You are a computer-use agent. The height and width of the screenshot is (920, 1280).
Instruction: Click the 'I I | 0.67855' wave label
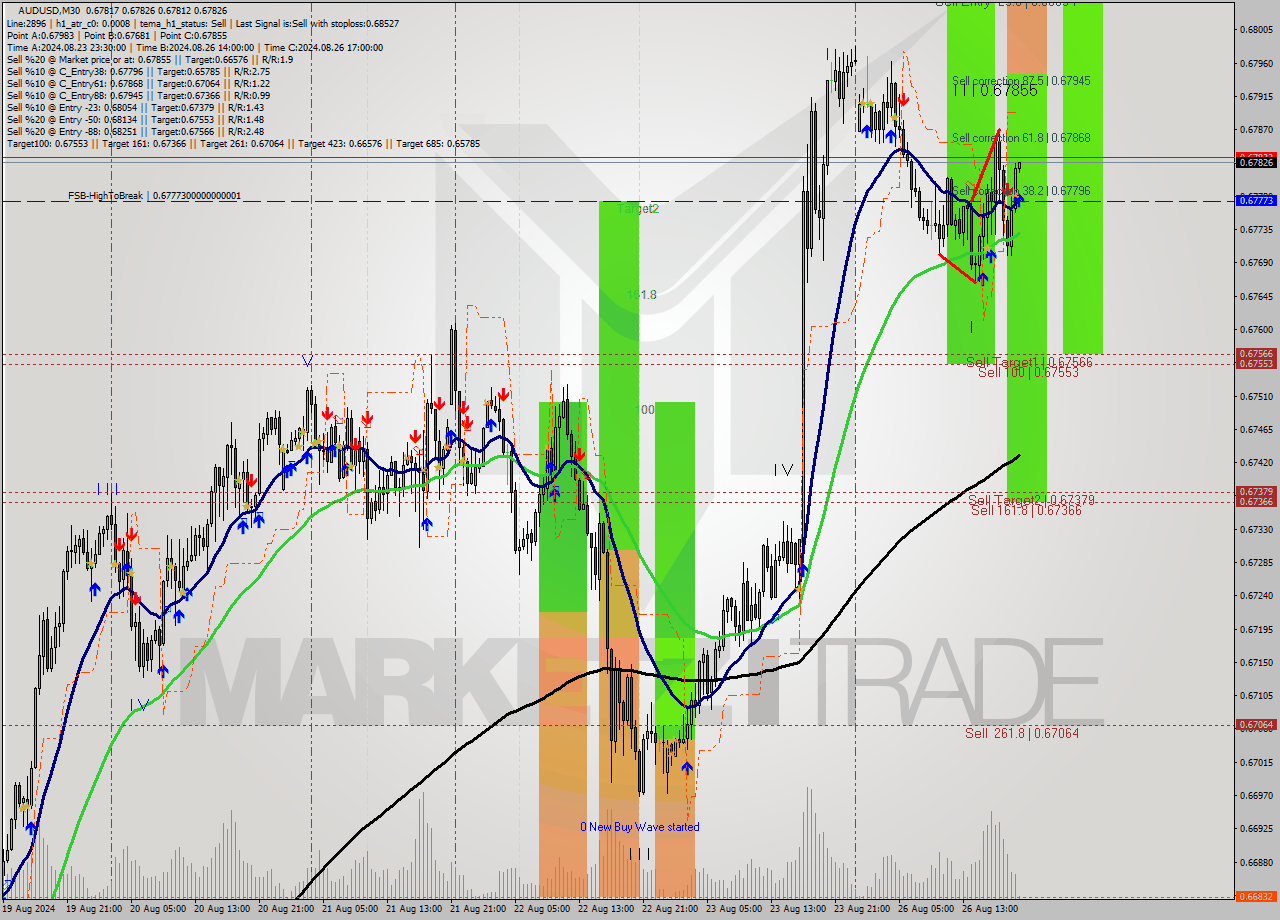pos(995,90)
